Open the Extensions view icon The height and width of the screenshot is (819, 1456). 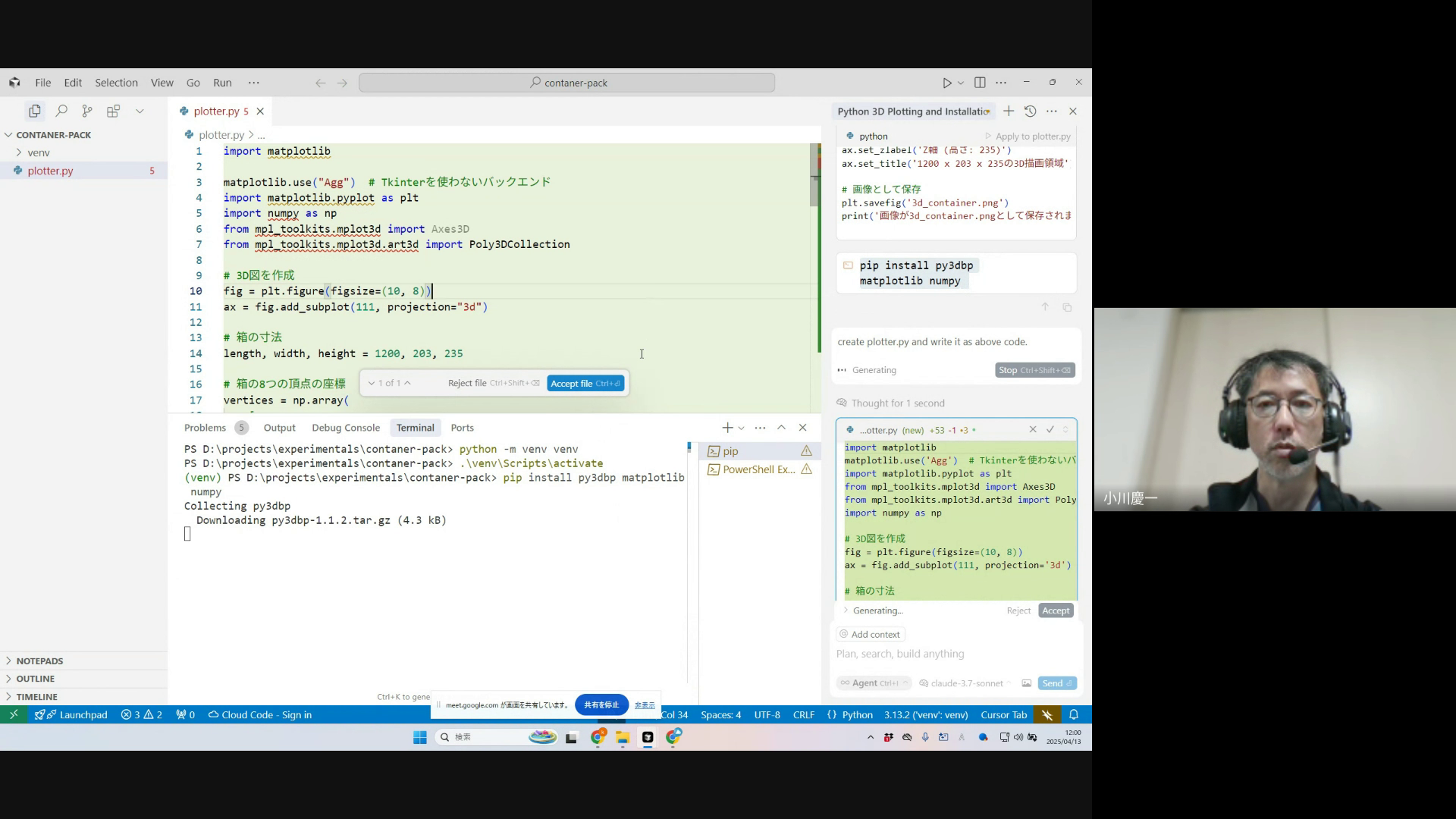coord(113,111)
